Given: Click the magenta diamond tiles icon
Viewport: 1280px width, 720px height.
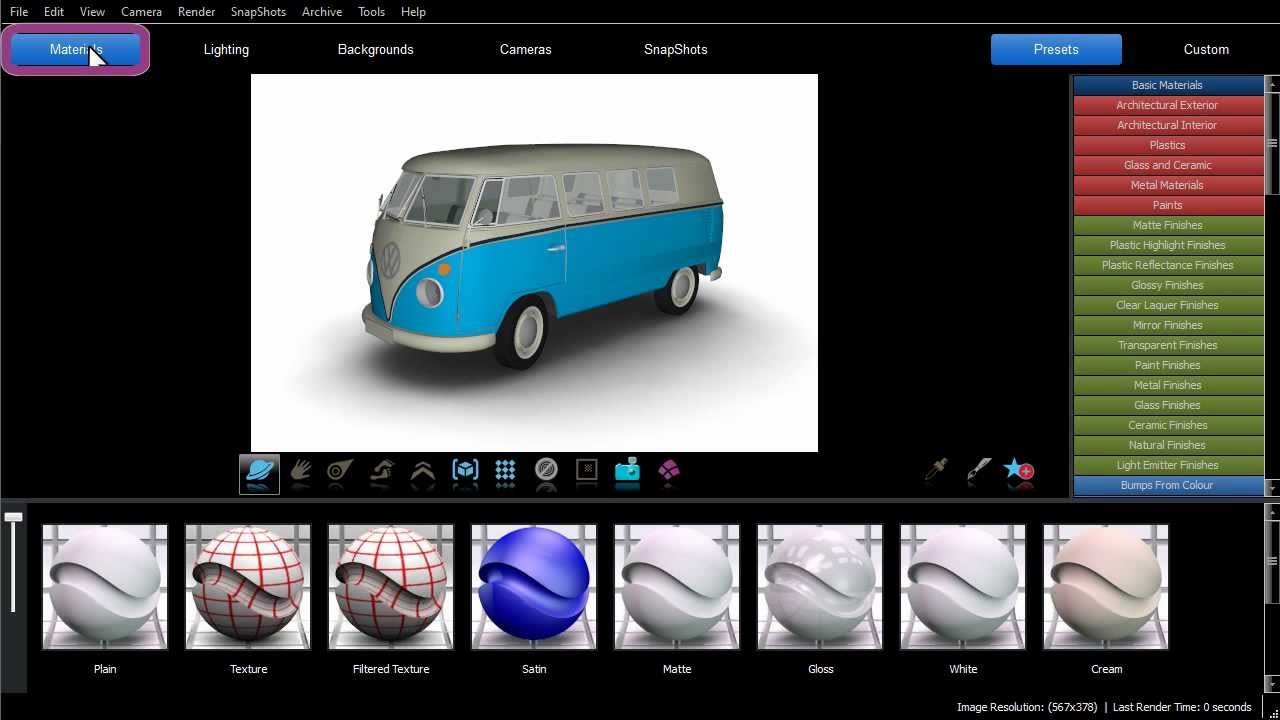Looking at the screenshot, I should tap(669, 470).
